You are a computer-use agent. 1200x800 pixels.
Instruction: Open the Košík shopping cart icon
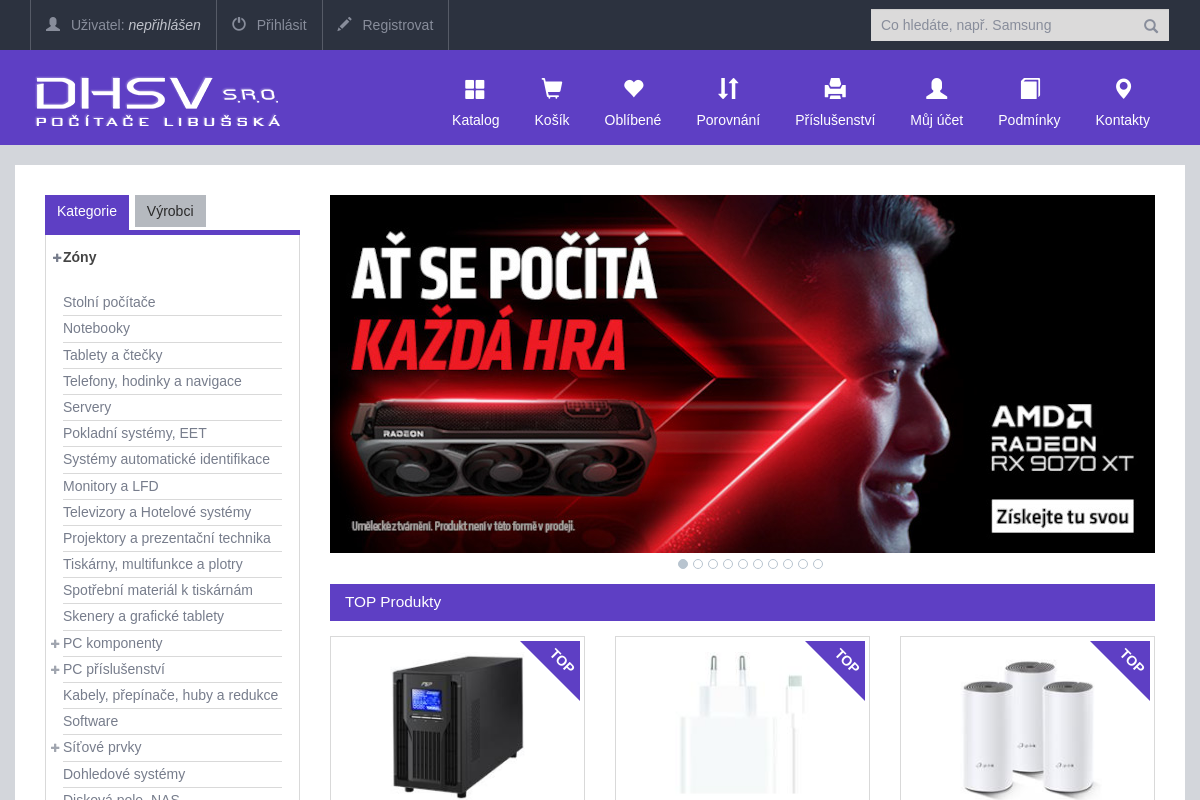pos(551,90)
